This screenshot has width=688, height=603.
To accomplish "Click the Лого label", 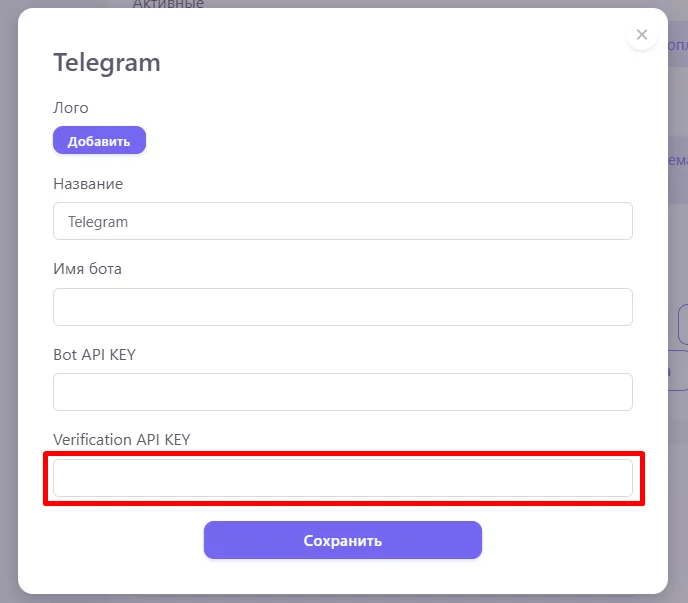I will 71,108.
